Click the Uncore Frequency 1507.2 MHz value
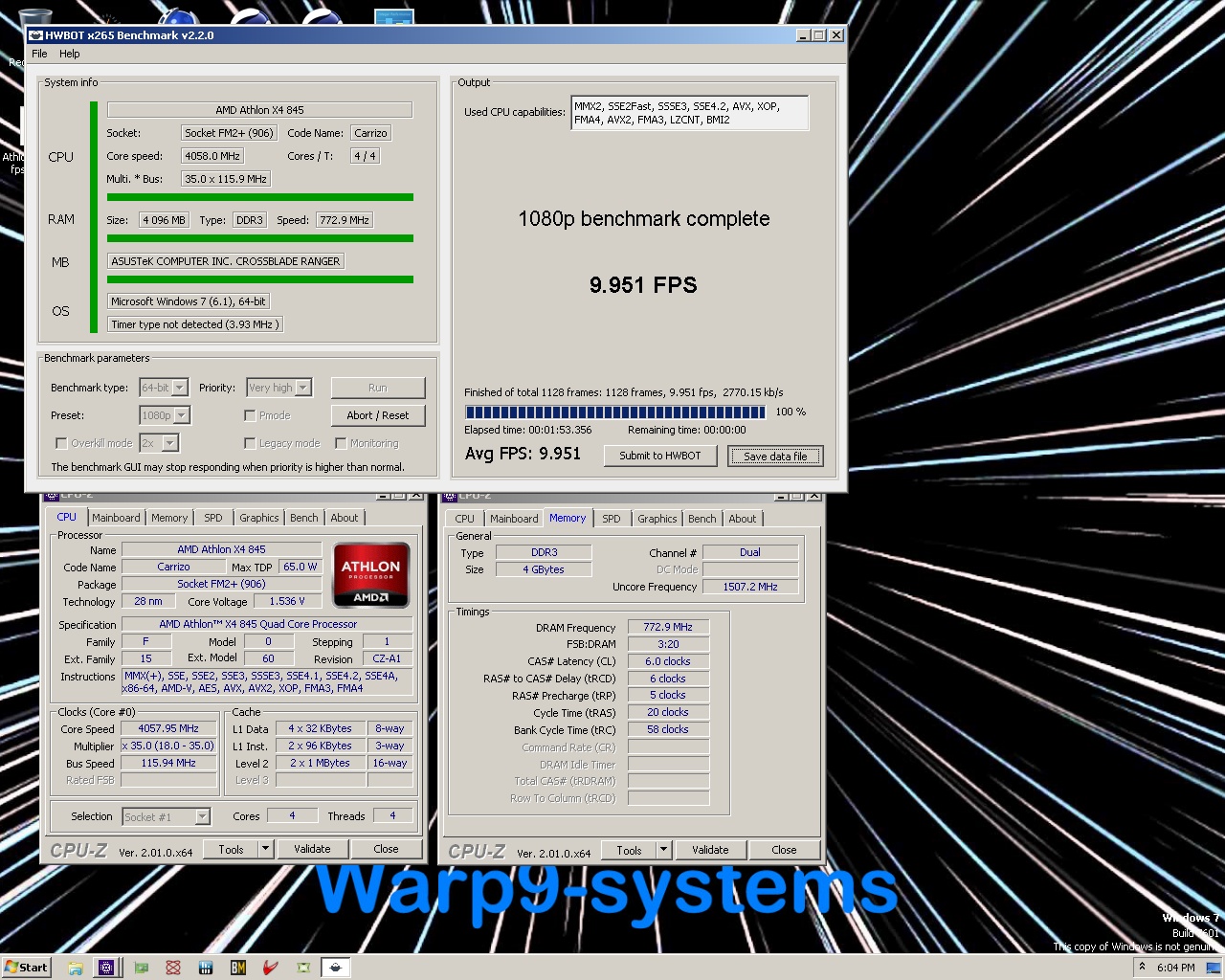 pos(750,587)
